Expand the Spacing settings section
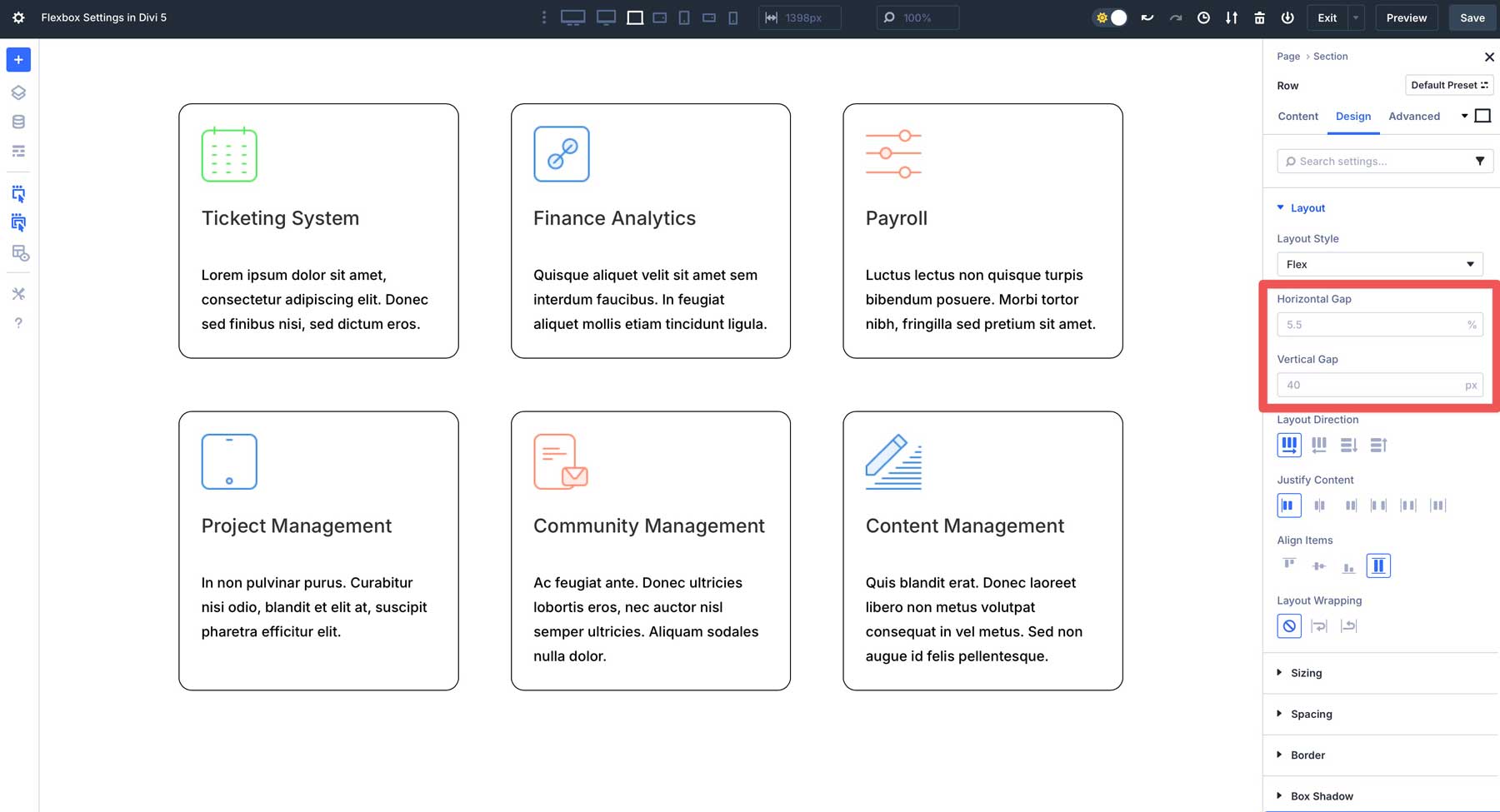The height and width of the screenshot is (812, 1500). (1311, 714)
